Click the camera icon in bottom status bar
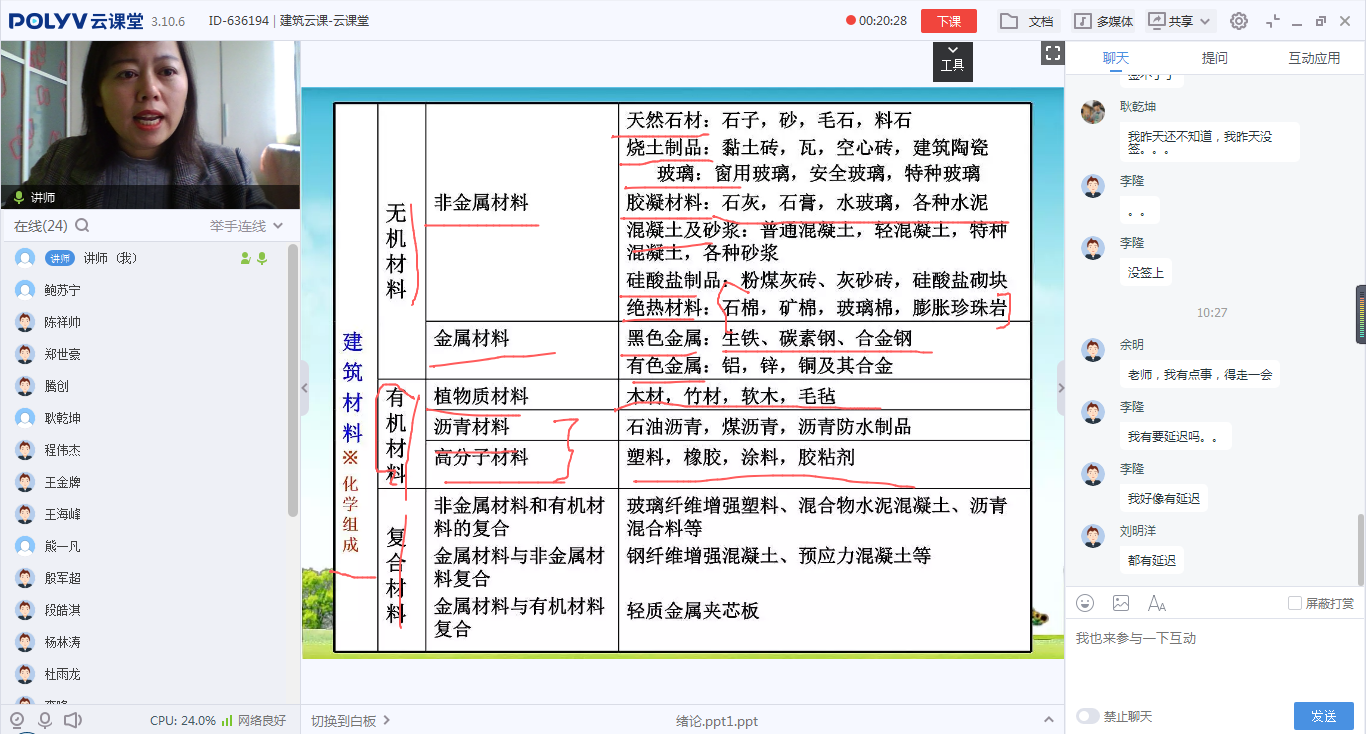The height and width of the screenshot is (734, 1366). (16, 720)
